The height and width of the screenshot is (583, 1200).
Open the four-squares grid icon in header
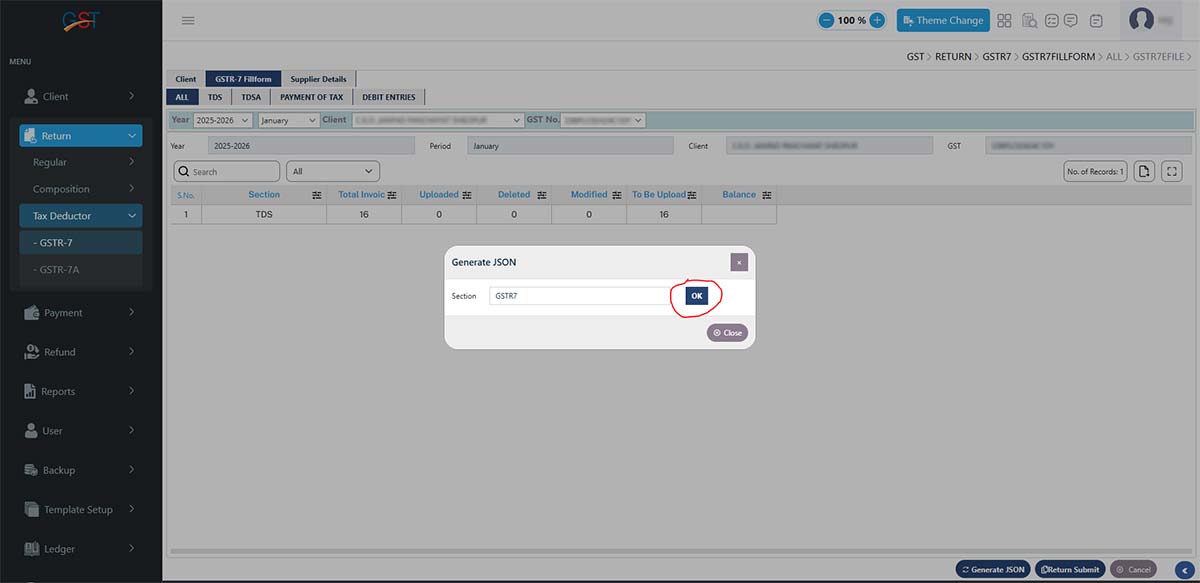tap(1004, 20)
